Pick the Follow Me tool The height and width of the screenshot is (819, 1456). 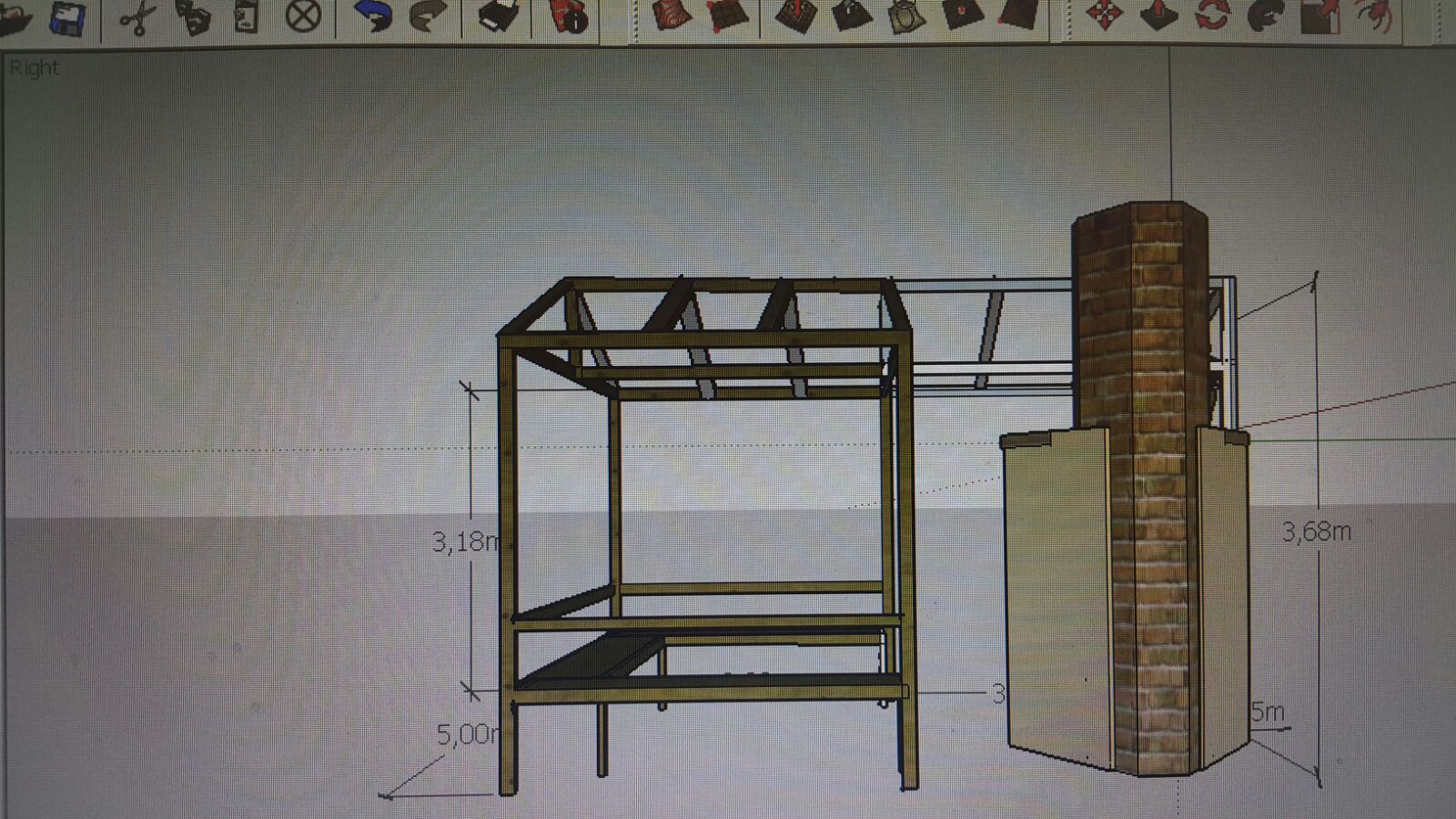[x=1266, y=15]
